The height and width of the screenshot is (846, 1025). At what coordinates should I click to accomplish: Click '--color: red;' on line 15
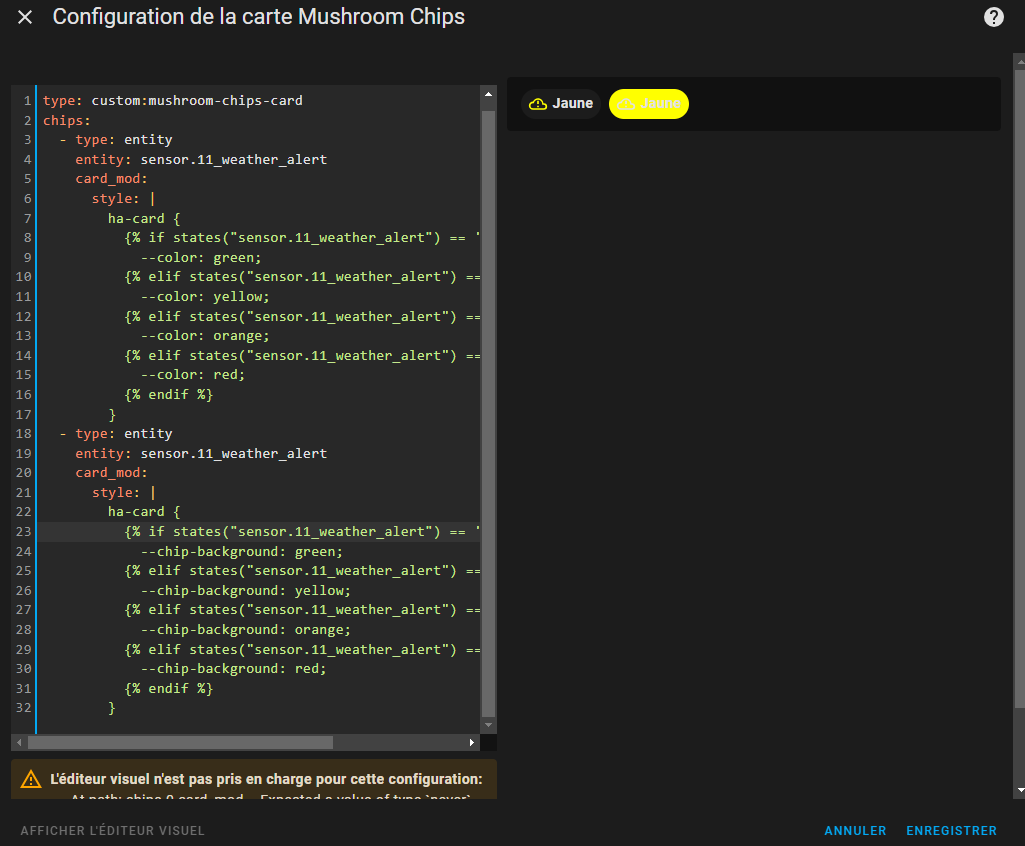(193, 375)
